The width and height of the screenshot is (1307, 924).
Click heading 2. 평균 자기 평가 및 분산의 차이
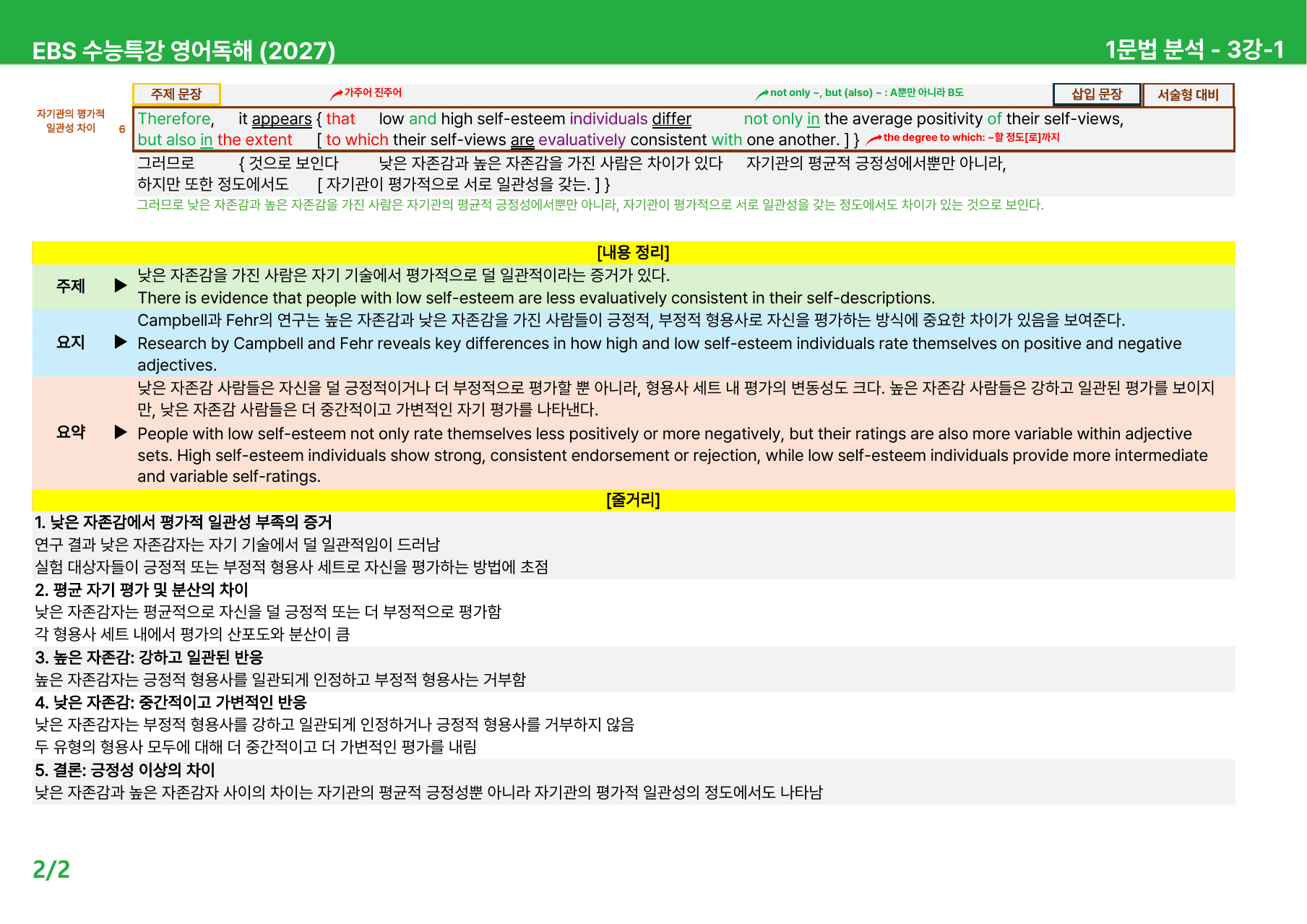coord(142,590)
